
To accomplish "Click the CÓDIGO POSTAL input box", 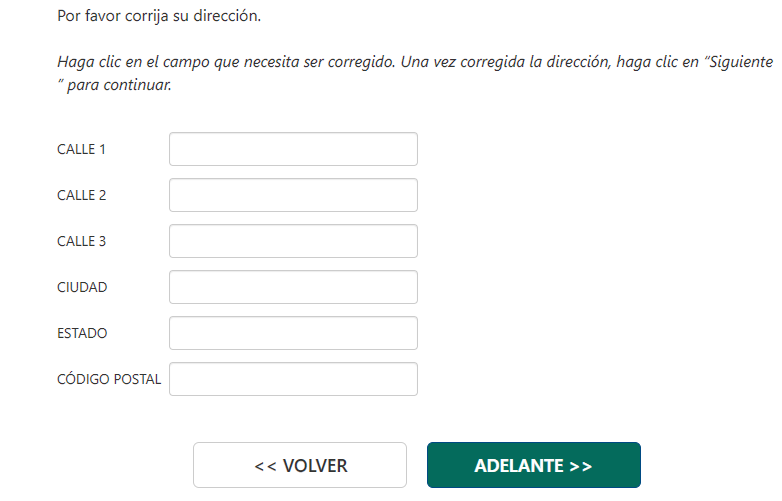I will 293,379.
